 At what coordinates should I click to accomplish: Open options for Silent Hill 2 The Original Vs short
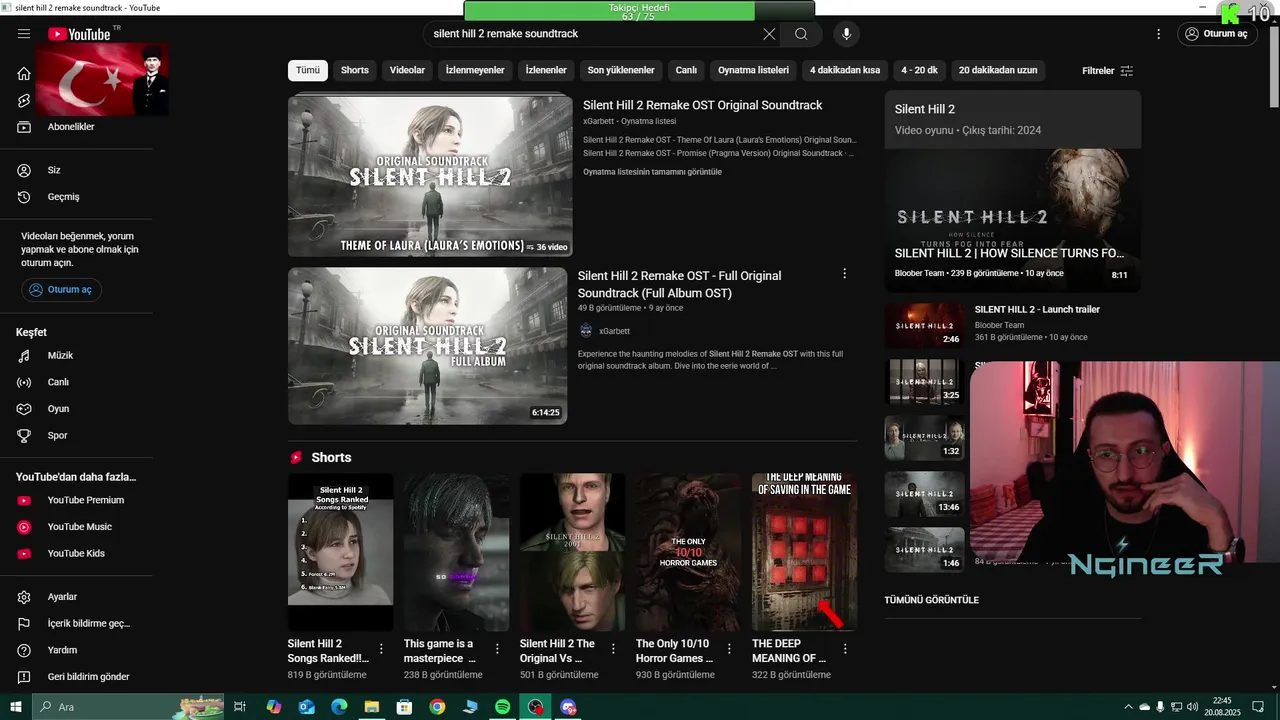[613, 649]
